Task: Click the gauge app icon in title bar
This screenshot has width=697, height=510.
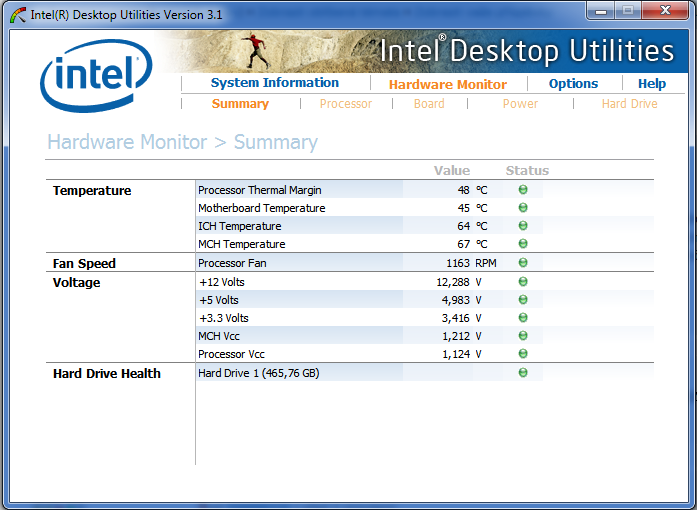Action: coord(18,15)
